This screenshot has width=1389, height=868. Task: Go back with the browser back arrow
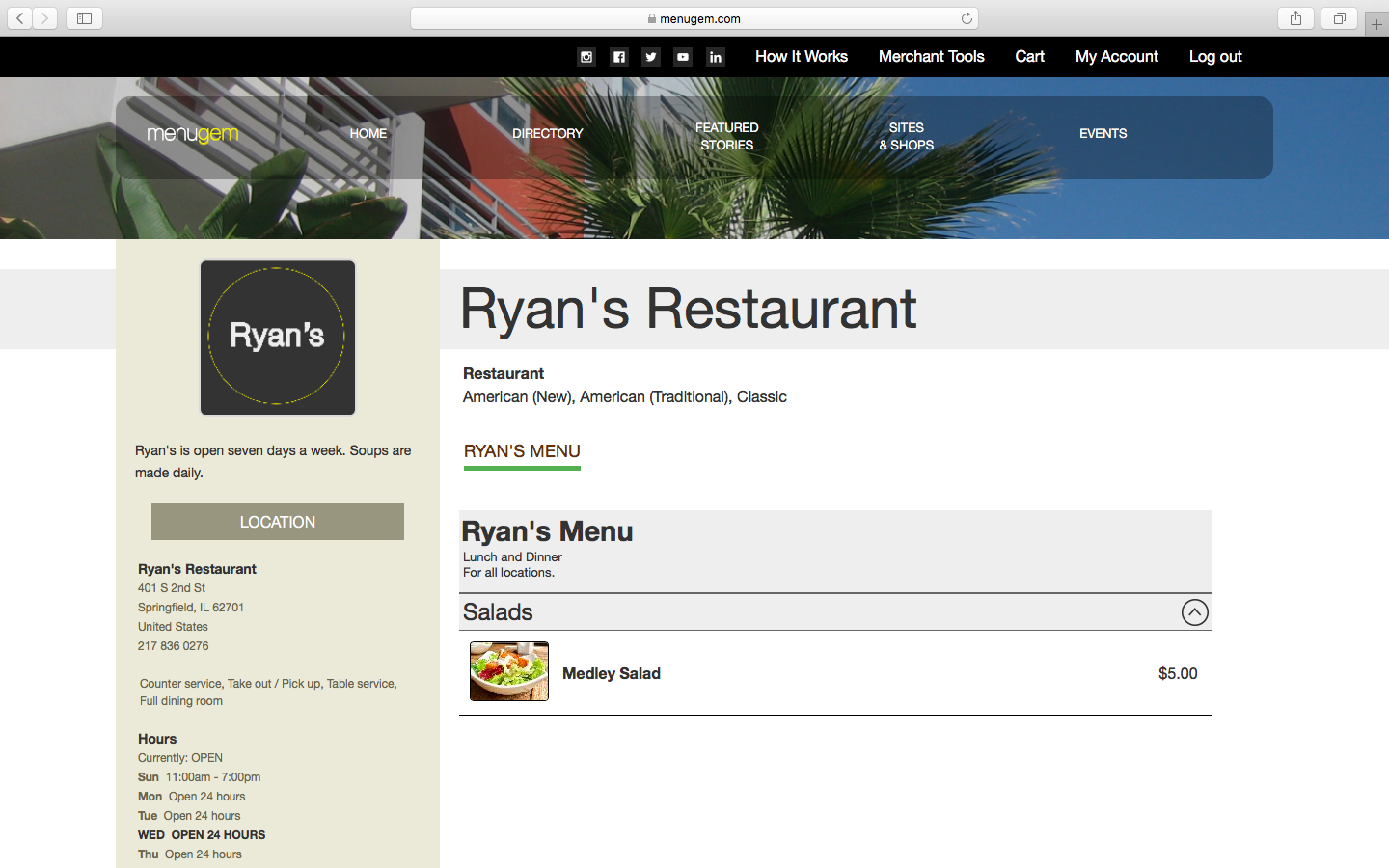tap(20, 18)
